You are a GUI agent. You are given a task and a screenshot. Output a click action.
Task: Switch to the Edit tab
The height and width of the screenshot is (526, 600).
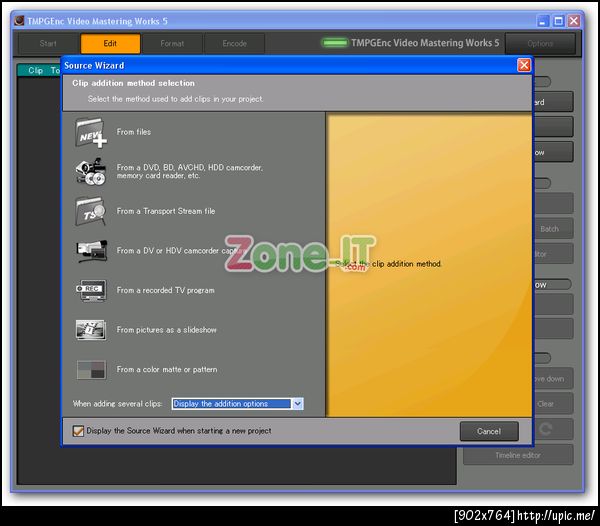[110, 43]
